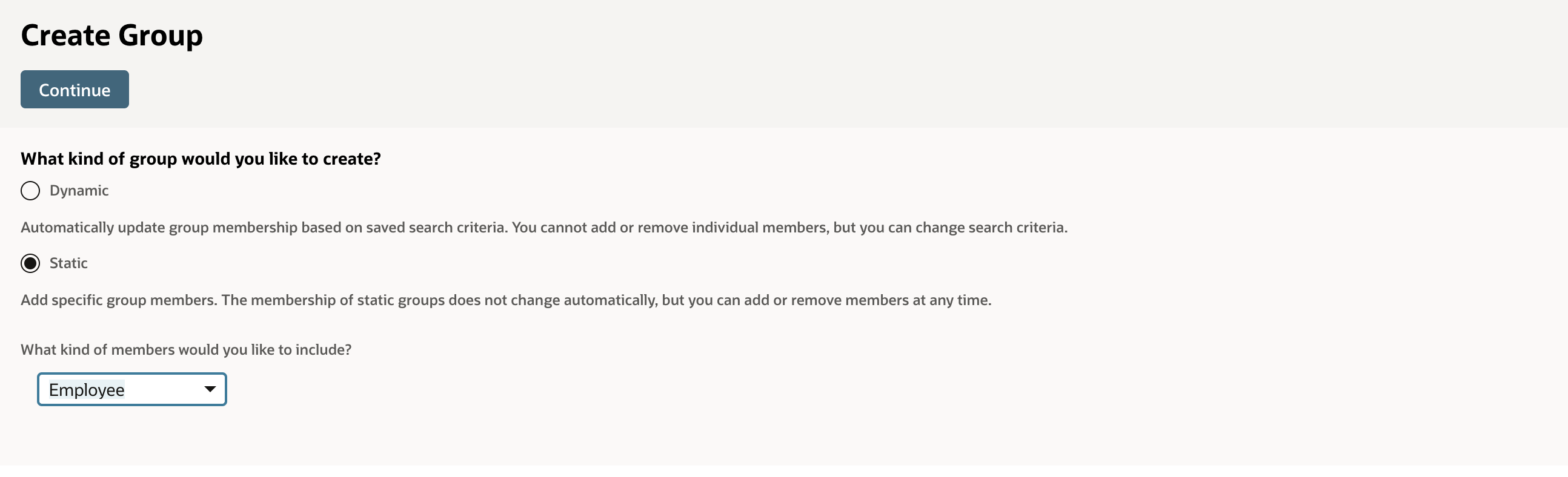Click the group type question label
Image resolution: width=1568 pixels, height=477 pixels.
pyautogui.click(x=201, y=158)
